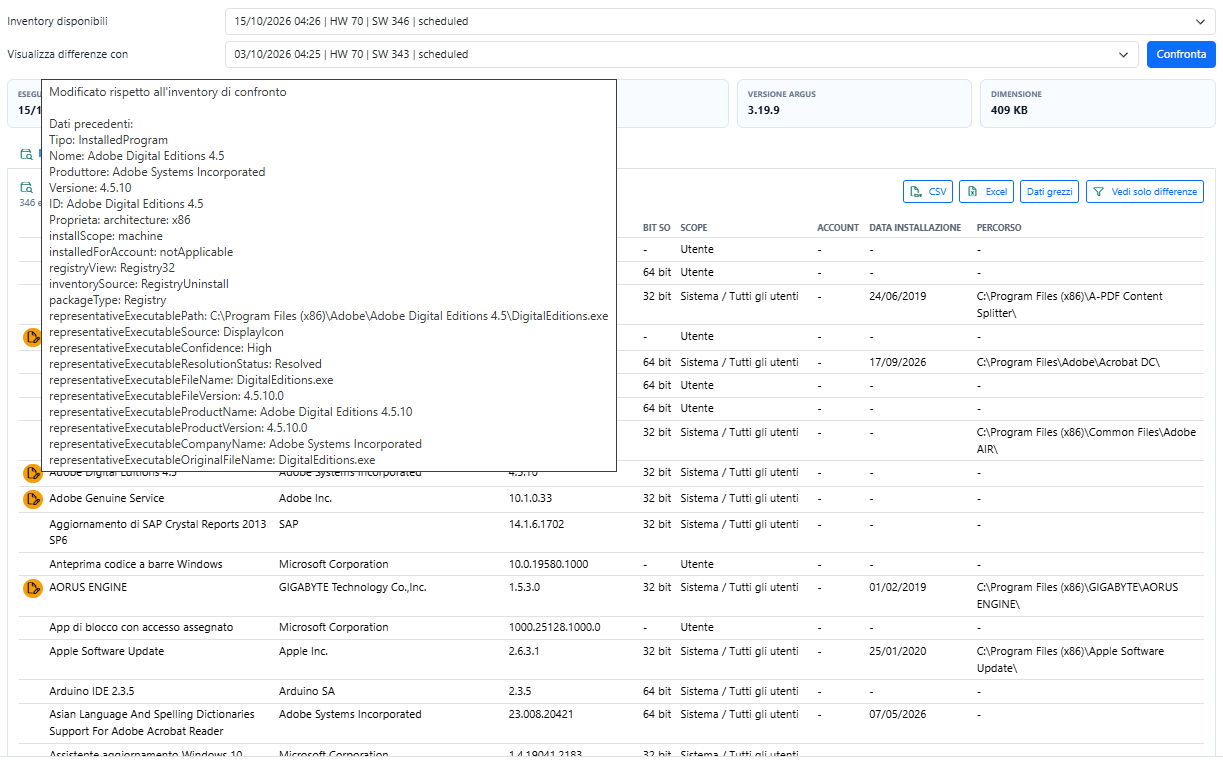The image size is (1223, 760).
Task: Select App di blocco con accesso assegnato
Action: click(141, 627)
